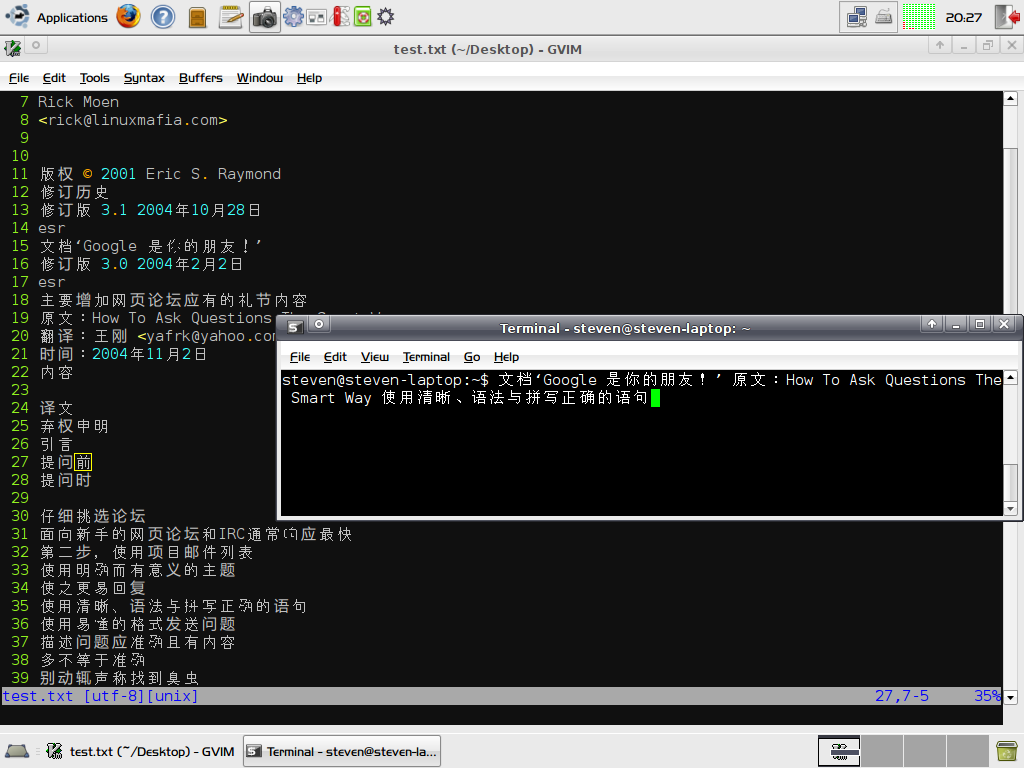Open the Terminal View menu
Viewport: 1024px width, 768px height.
tap(375, 357)
